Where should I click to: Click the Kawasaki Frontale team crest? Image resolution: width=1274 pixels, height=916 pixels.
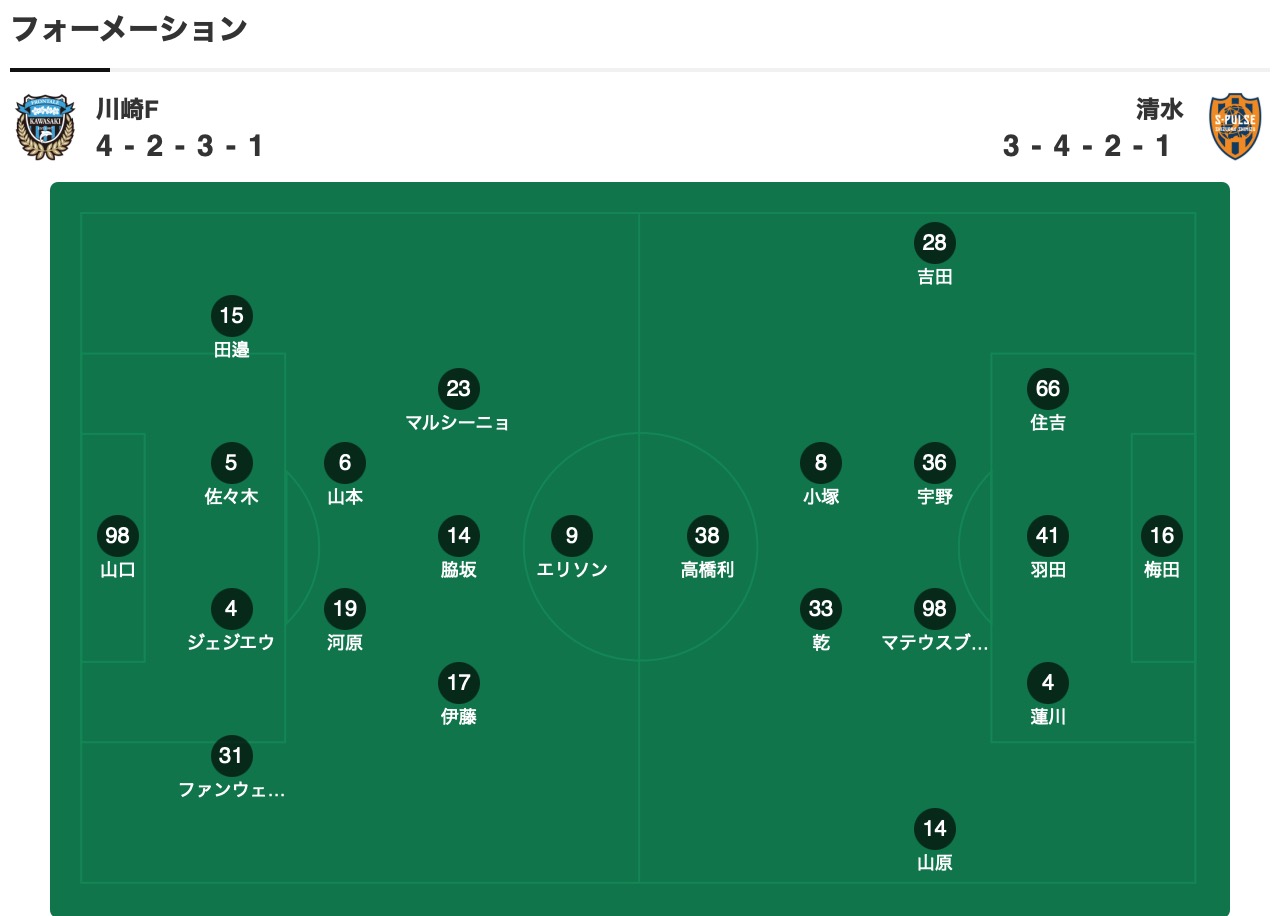(45, 127)
